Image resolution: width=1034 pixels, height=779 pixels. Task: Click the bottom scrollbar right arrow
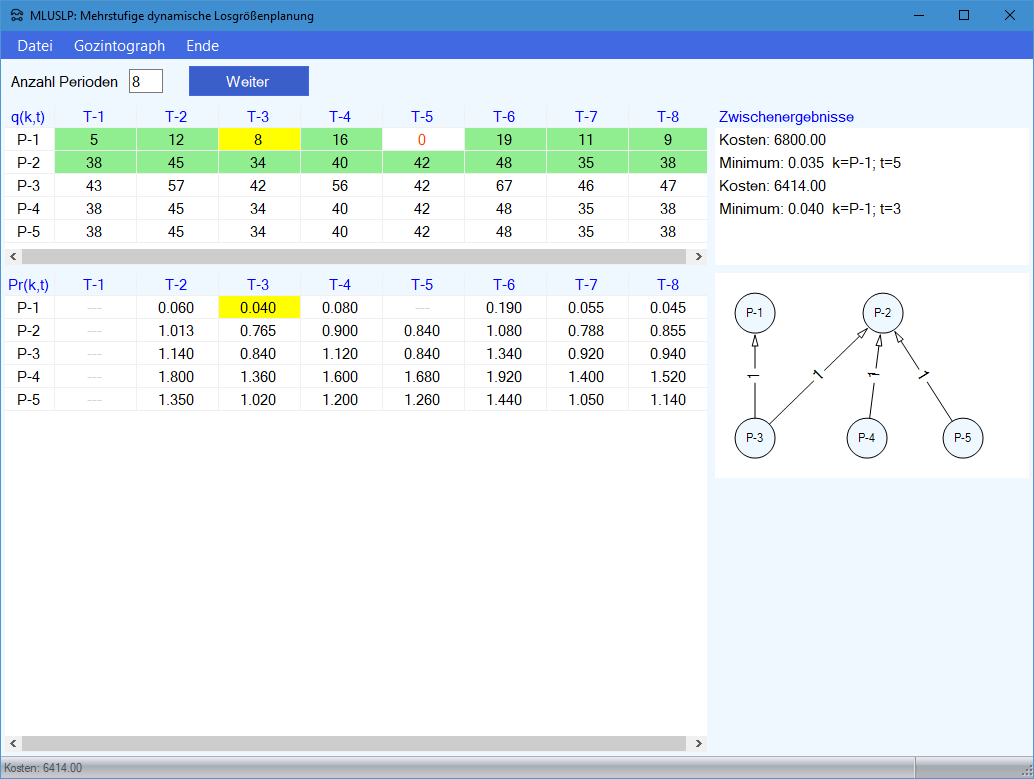pyautogui.click(x=698, y=744)
